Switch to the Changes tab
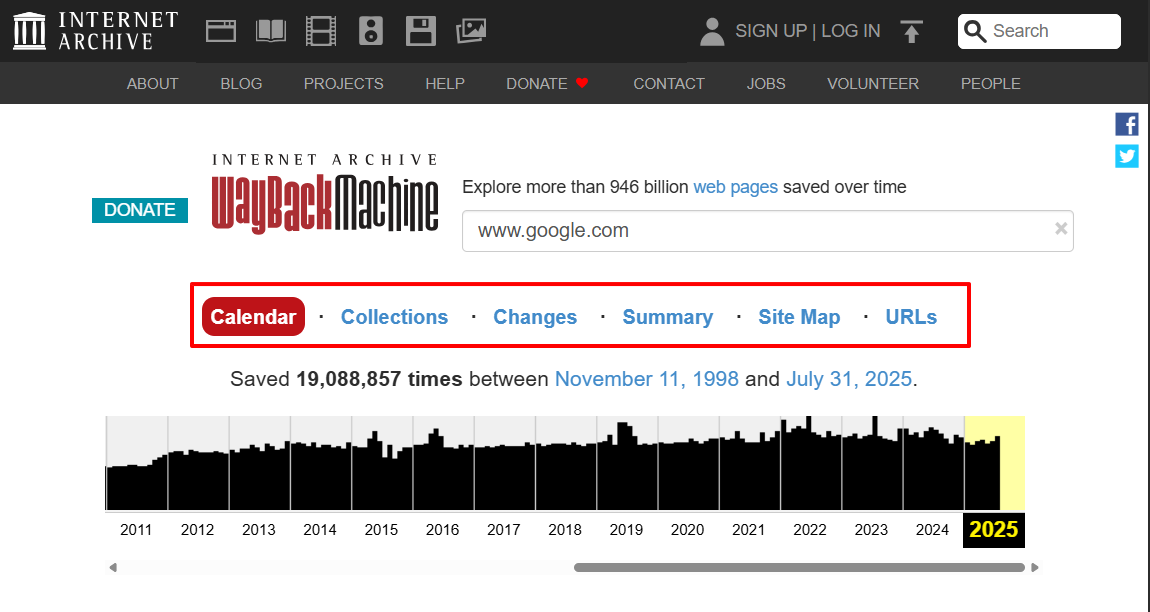The width and height of the screenshot is (1150, 612). tap(535, 317)
